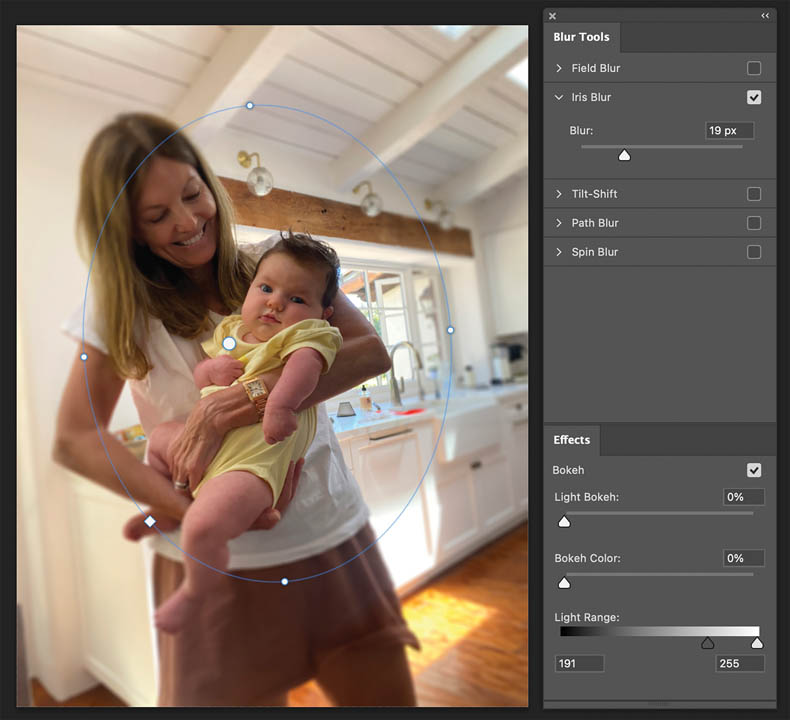Click the diamond roundness handle on the ellipse

150,521
